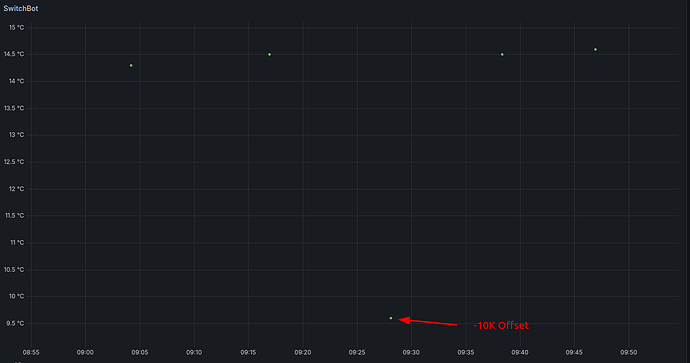The width and height of the screenshot is (690, 363).
Task: Click the 09:35 time axis label
Action: pyautogui.click(x=466, y=352)
